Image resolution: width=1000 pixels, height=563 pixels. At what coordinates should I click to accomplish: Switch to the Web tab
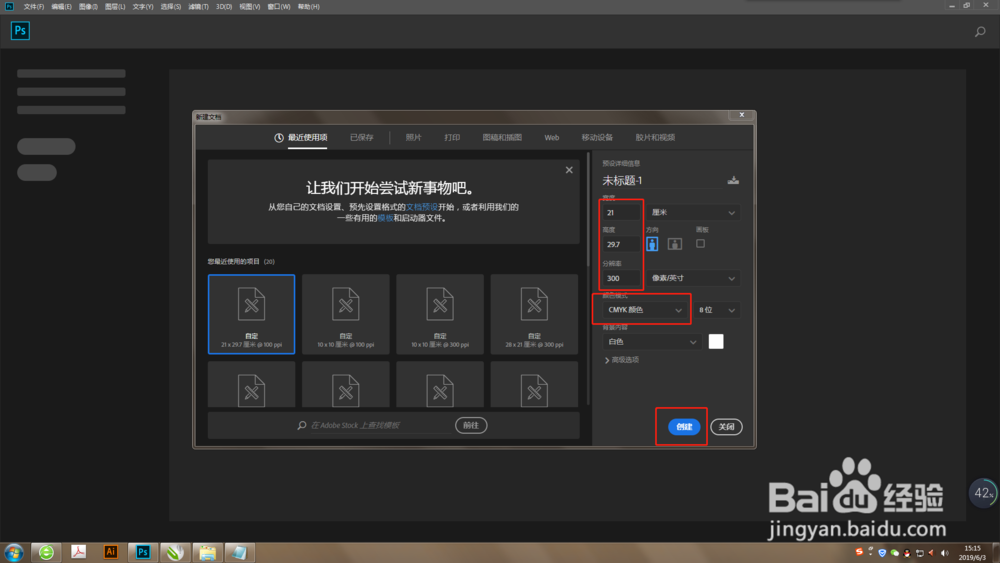(552, 138)
